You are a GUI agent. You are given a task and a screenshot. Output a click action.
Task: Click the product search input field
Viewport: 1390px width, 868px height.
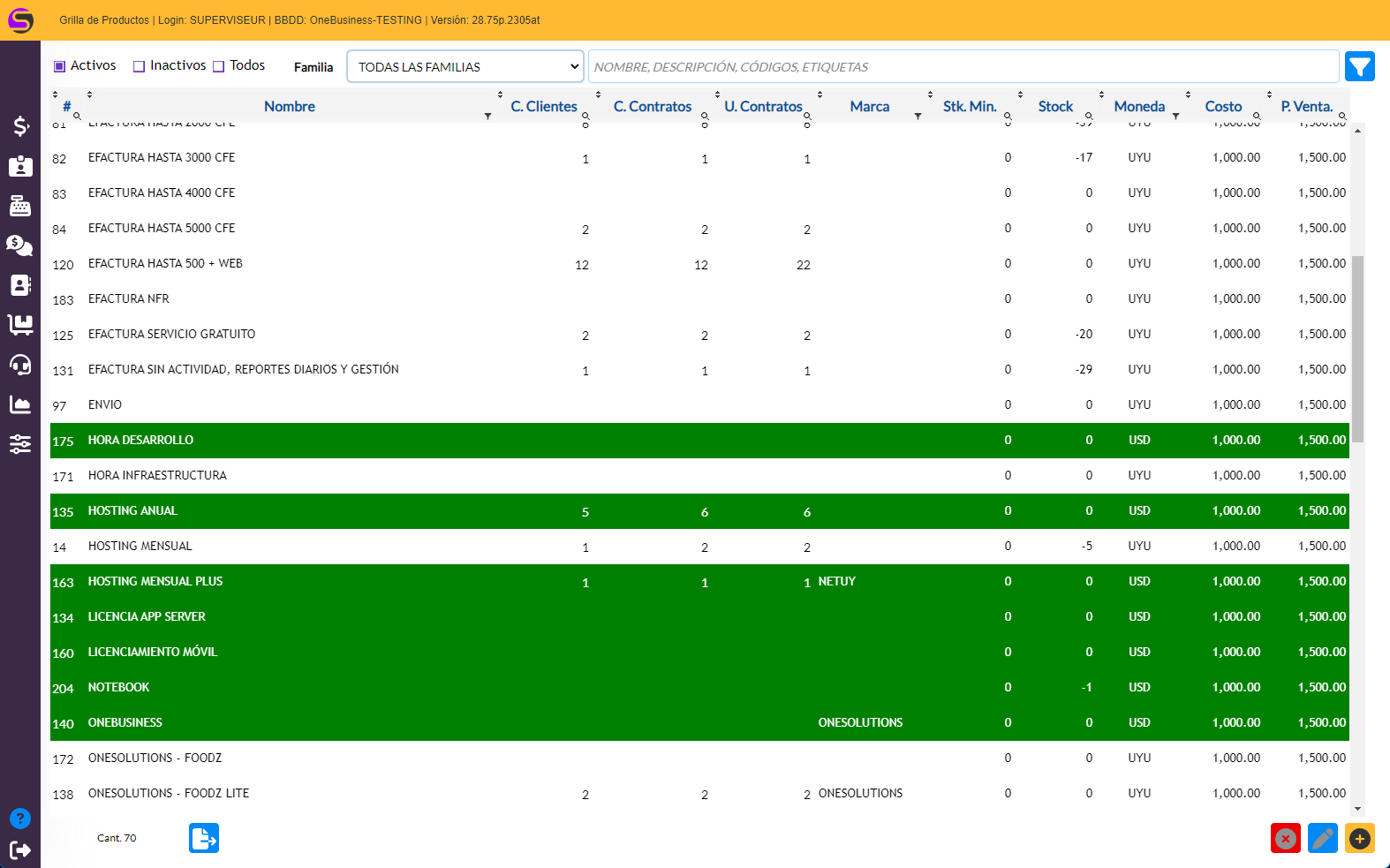(963, 66)
